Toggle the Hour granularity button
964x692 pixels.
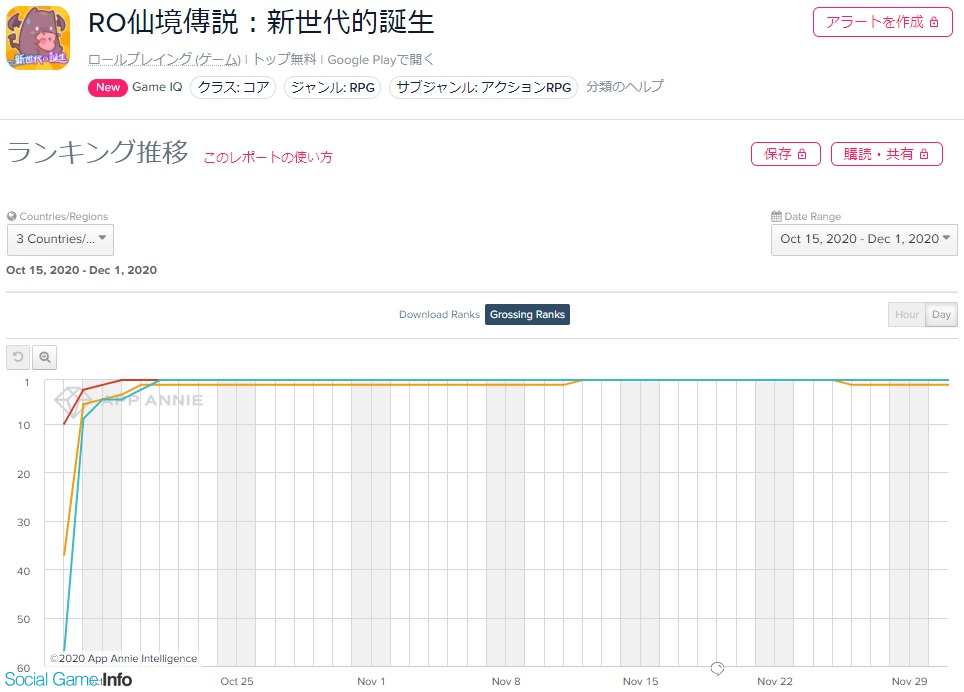click(x=907, y=314)
